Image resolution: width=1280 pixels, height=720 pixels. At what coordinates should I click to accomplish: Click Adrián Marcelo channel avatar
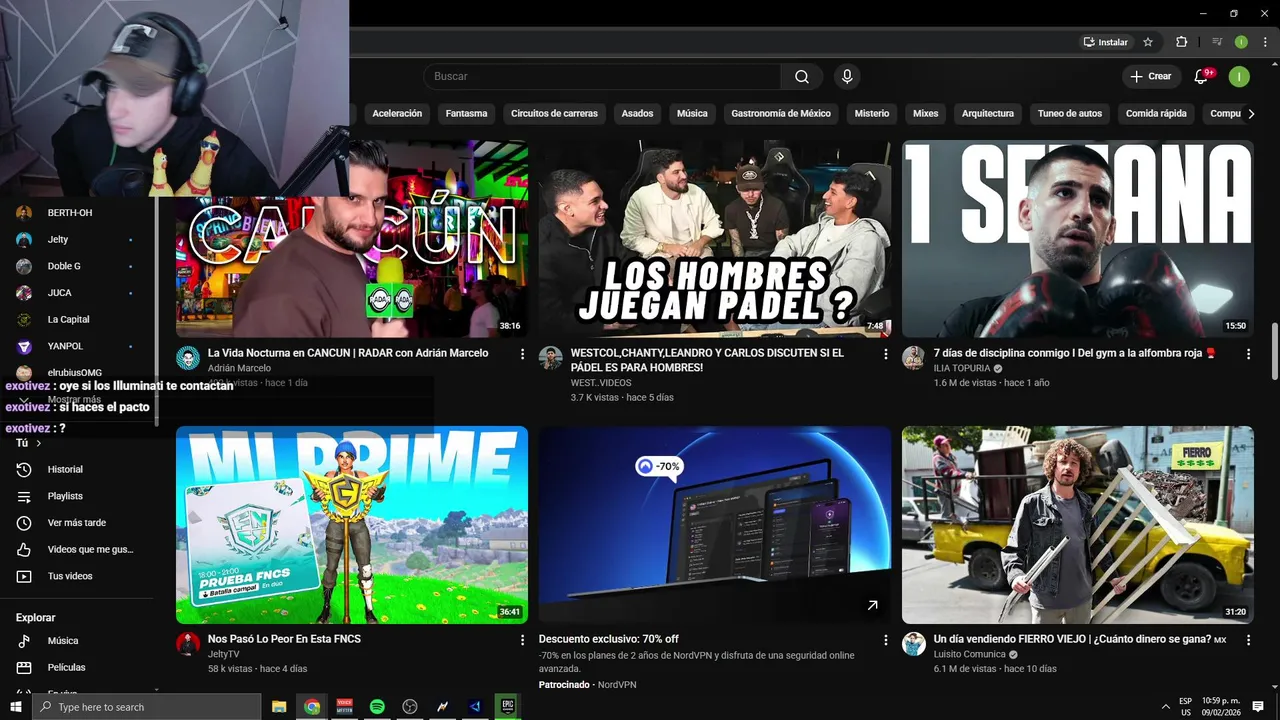coord(188,358)
